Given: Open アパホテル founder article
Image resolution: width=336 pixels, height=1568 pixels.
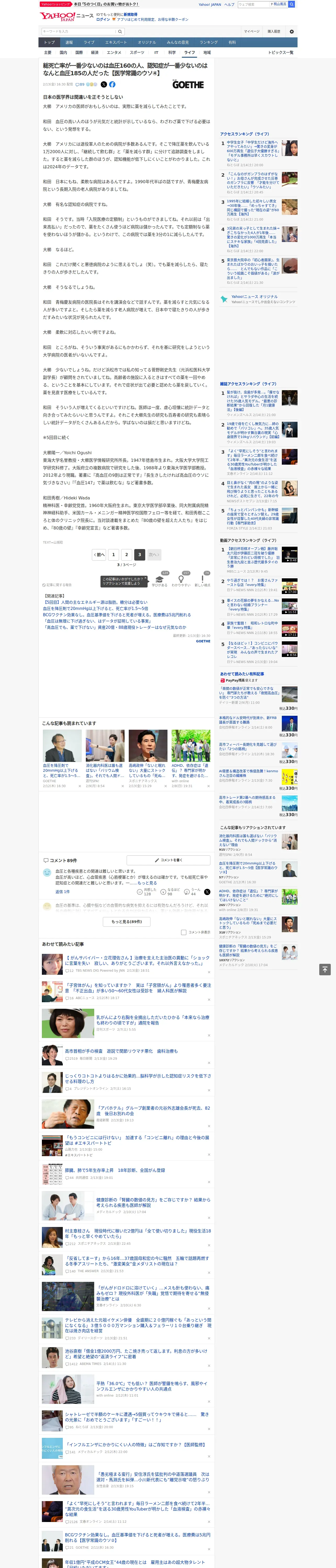Looking at the screenshot, I should [x=153, y=1111].
